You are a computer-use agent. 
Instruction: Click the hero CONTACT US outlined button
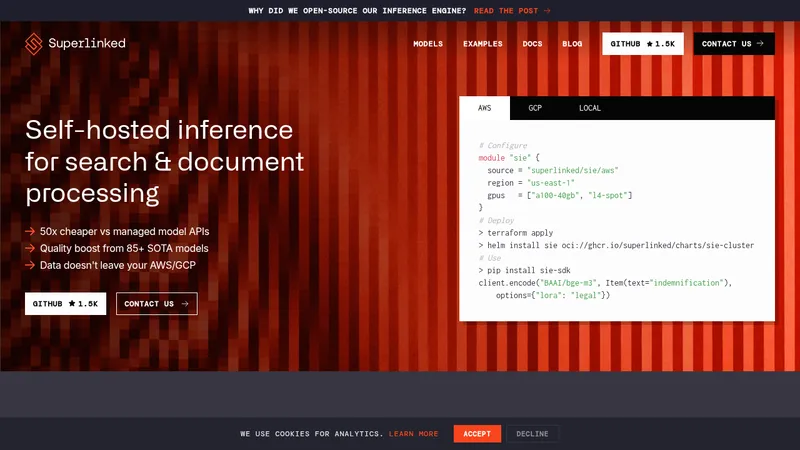click(x=157, y=304)
